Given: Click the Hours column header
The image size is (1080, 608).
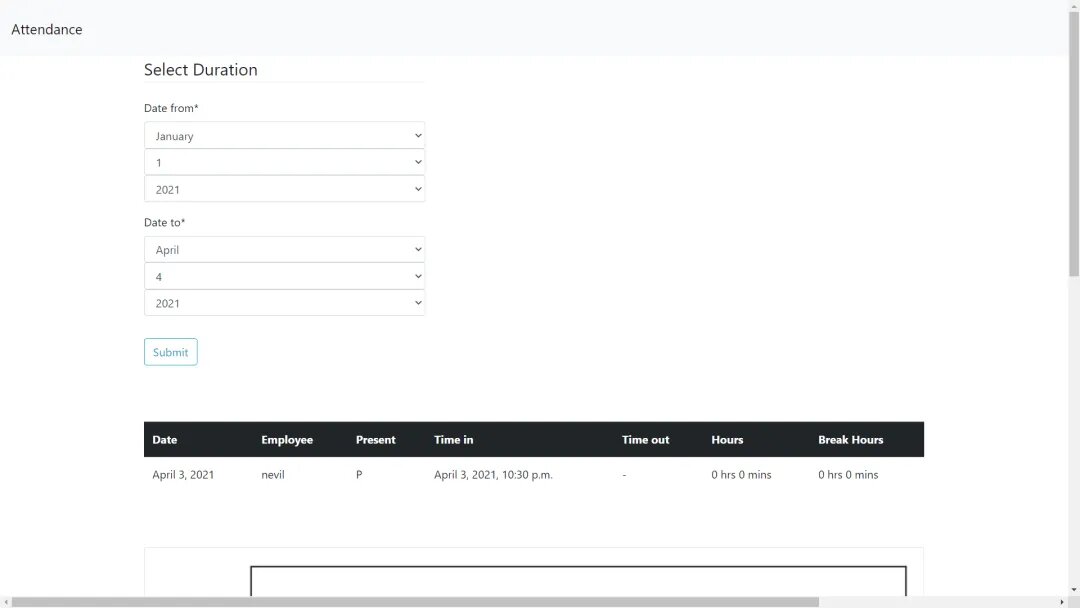Looking at the screenshot, I should [727, 439].
